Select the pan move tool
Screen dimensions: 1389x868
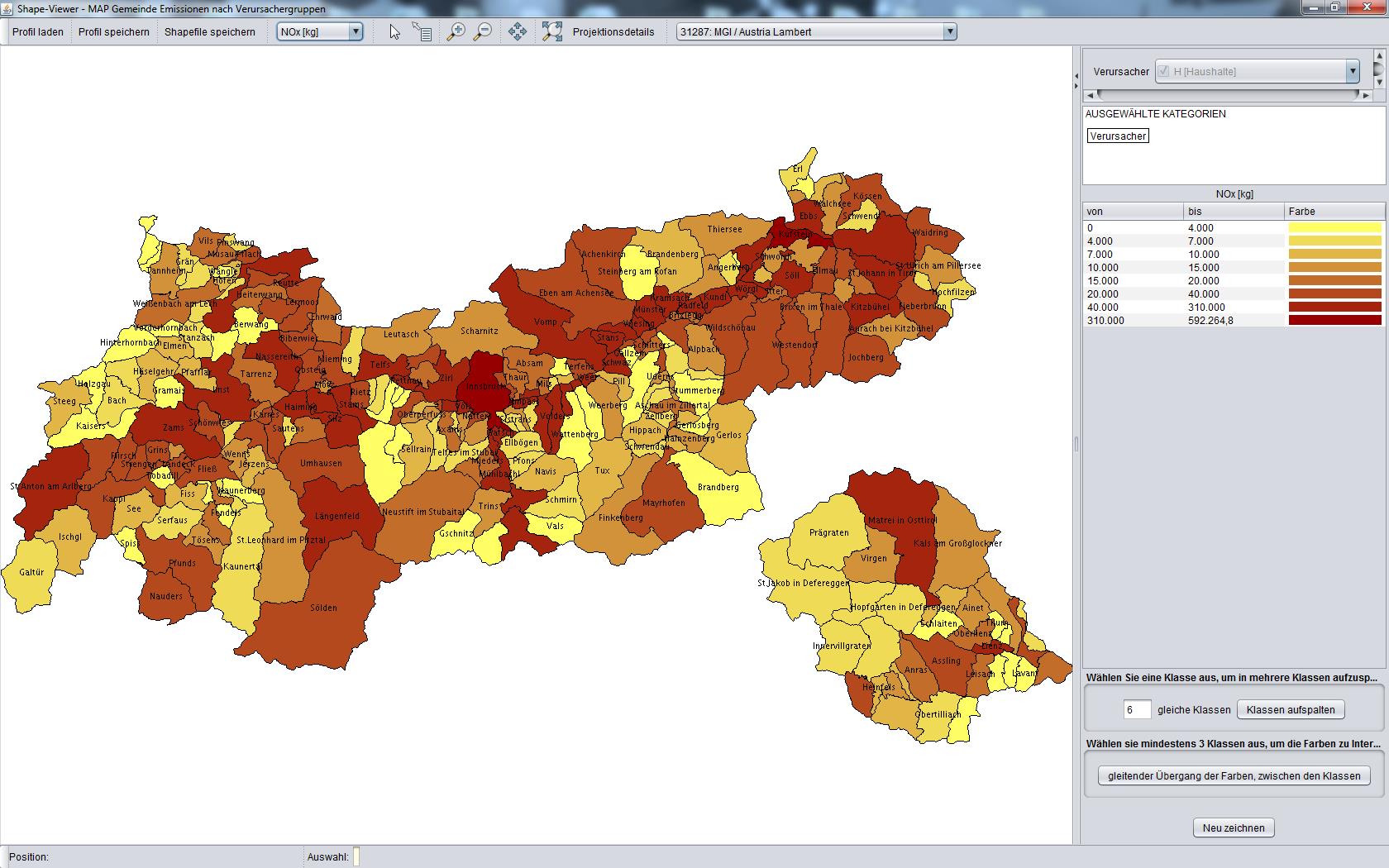[x=518, y=32]
